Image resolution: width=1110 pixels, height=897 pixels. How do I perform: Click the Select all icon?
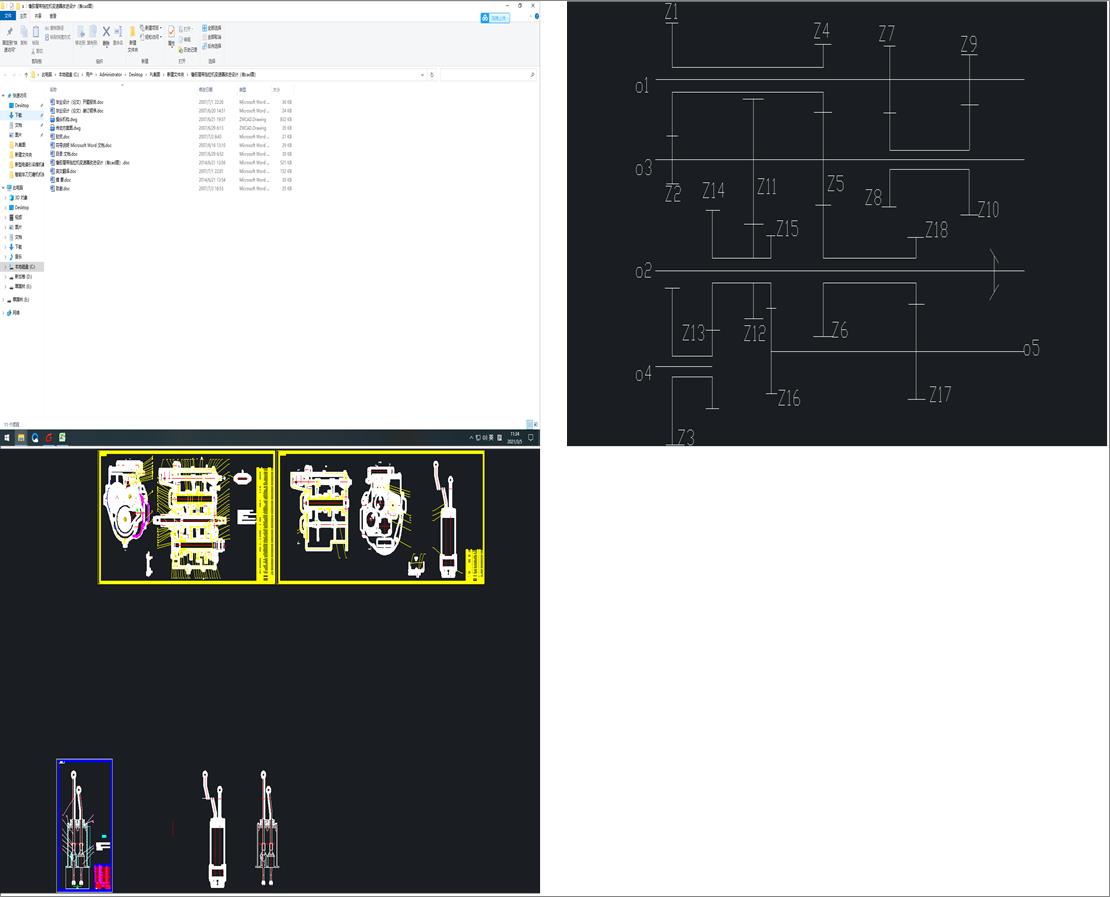tap(205, 28)
